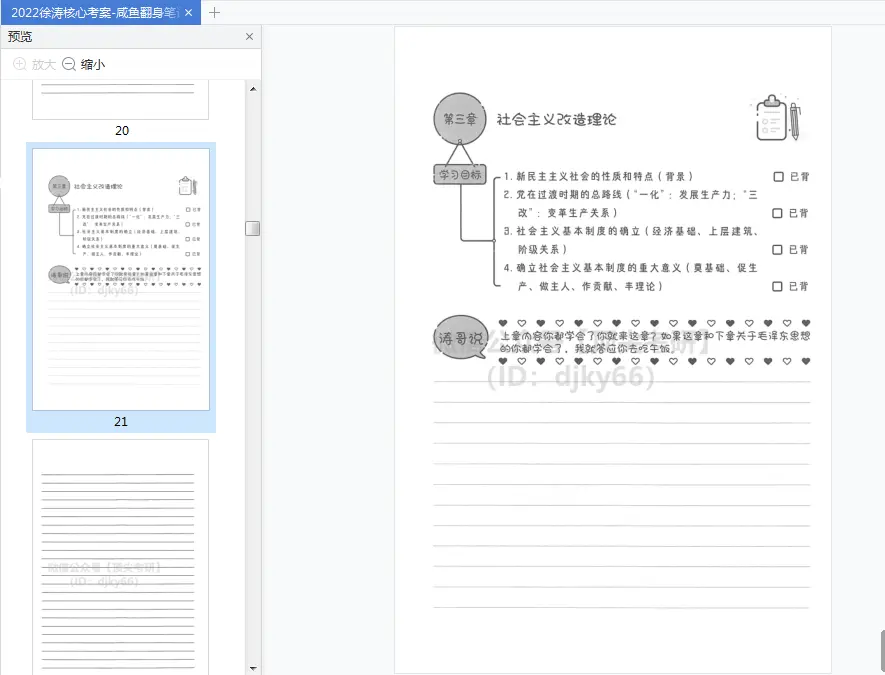Check the 已背 box for item 2 总路线
885x675 pixels.
[777, 213]
